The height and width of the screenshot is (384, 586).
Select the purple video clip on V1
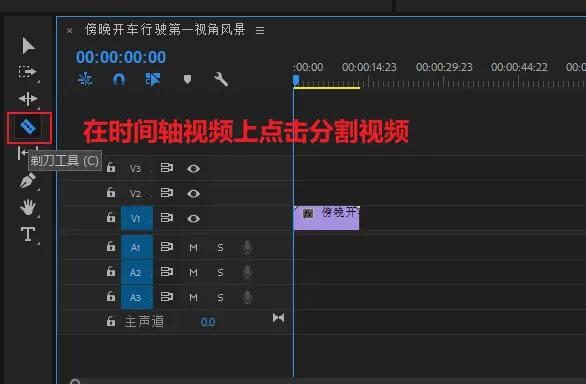(326, 218)
